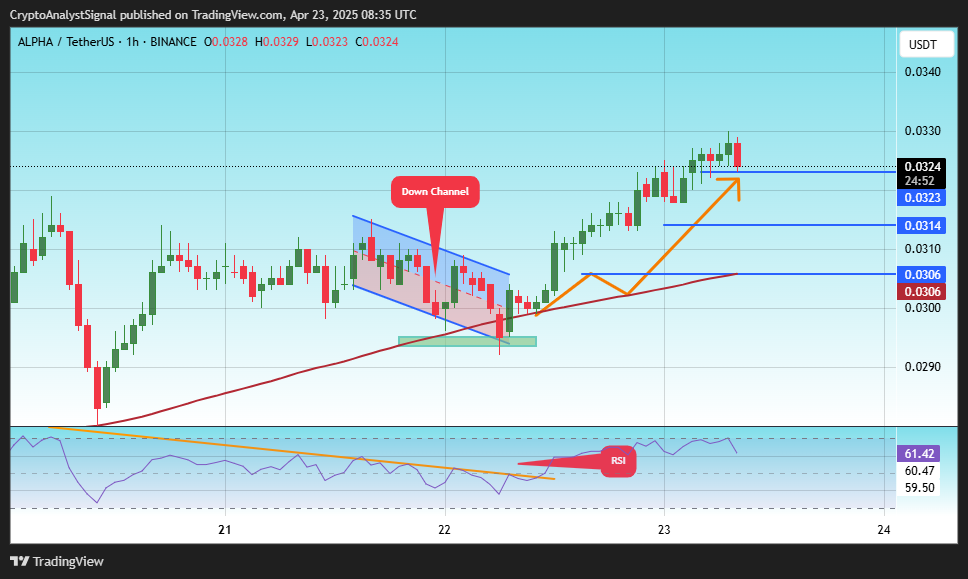Click the 59.50 RSI scale value
The width and height of the screenshot is (968, 579).
919,488
